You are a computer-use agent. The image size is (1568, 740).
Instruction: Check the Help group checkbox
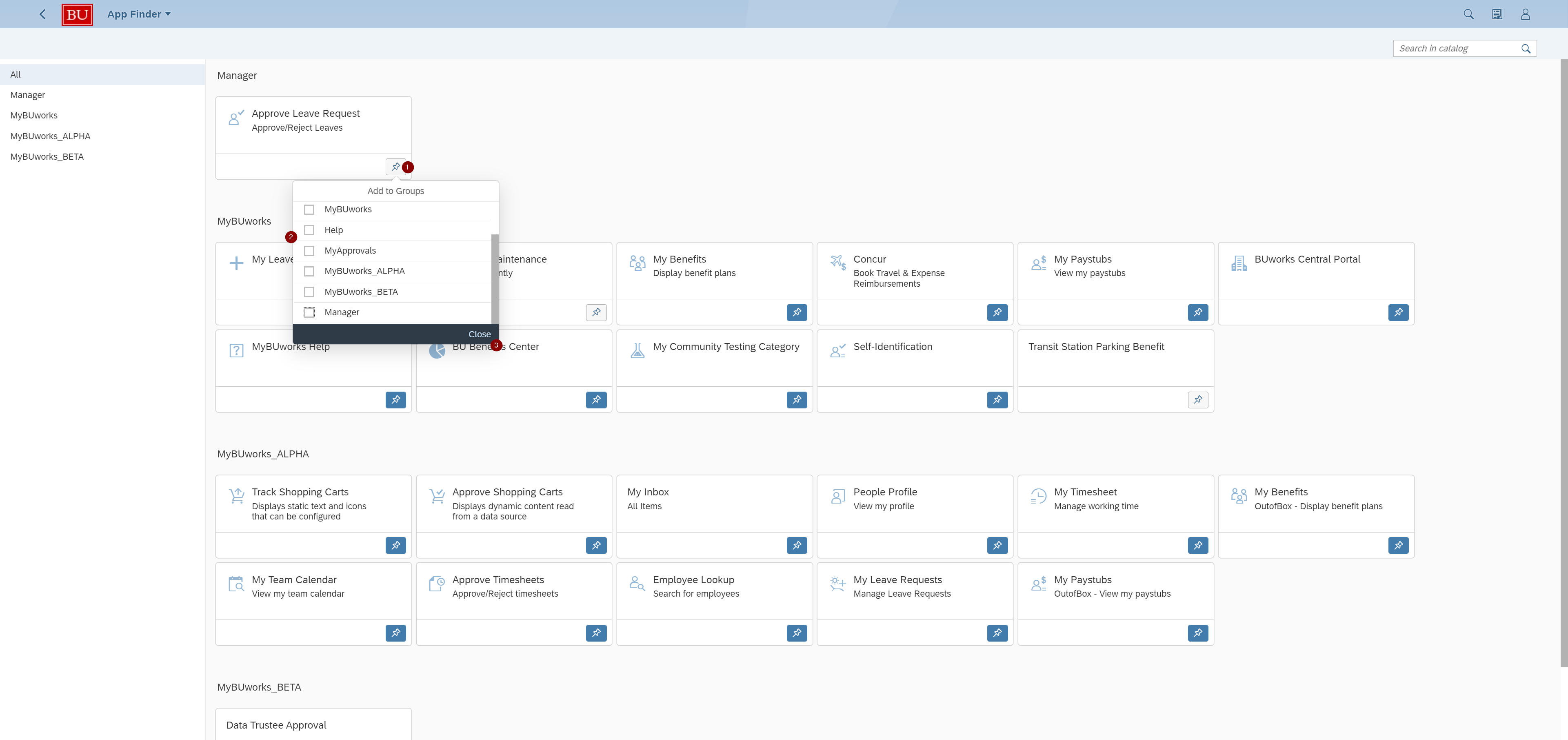click(309, 230)
